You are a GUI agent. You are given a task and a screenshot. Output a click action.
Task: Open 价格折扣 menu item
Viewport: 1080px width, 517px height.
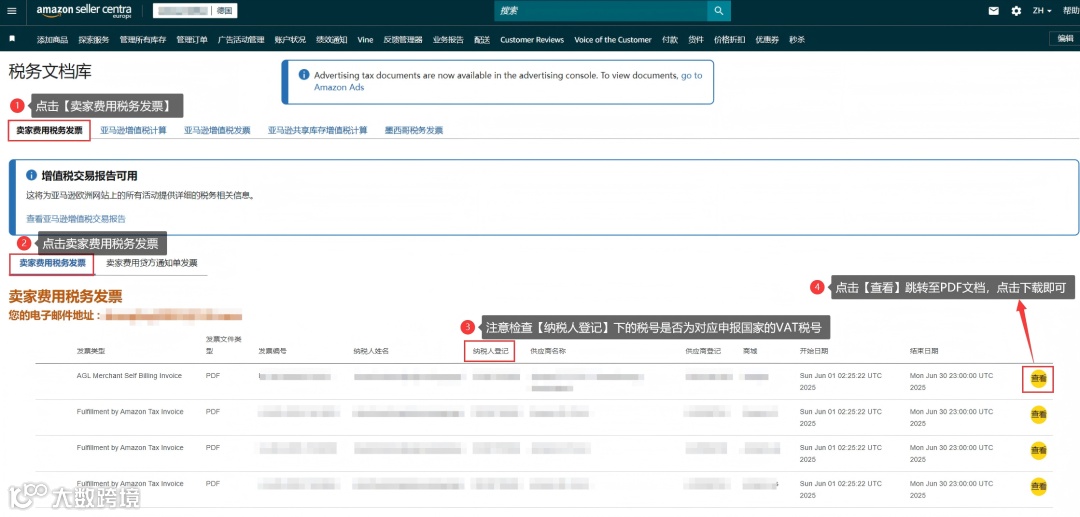(x=729, y=40)
